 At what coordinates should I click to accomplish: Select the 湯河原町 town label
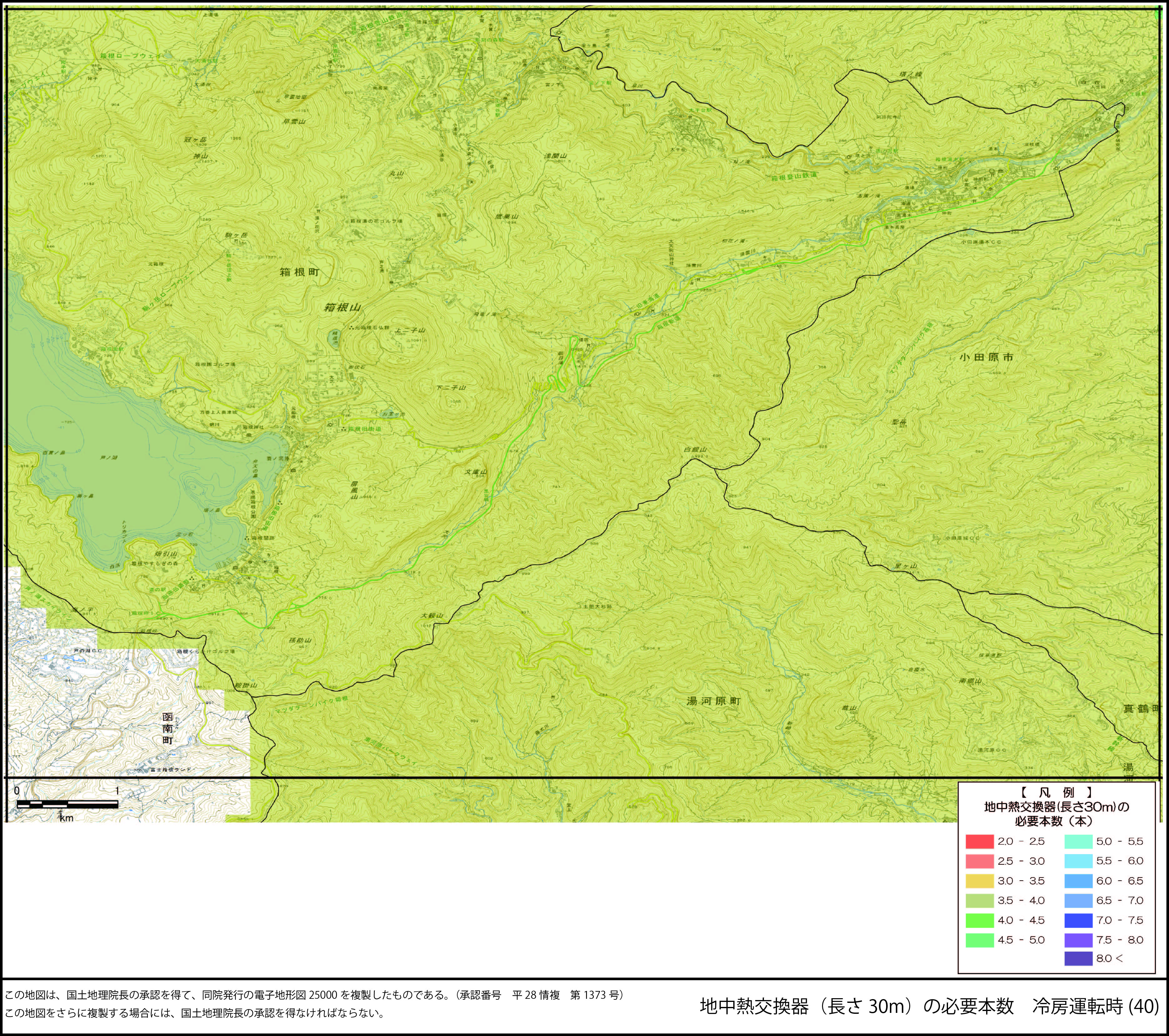713,701
